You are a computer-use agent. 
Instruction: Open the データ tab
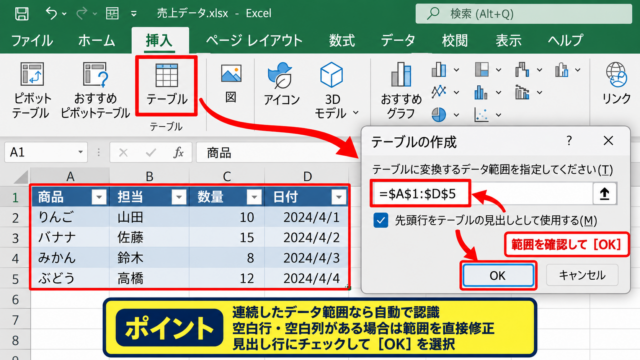[x=398, y=40]
